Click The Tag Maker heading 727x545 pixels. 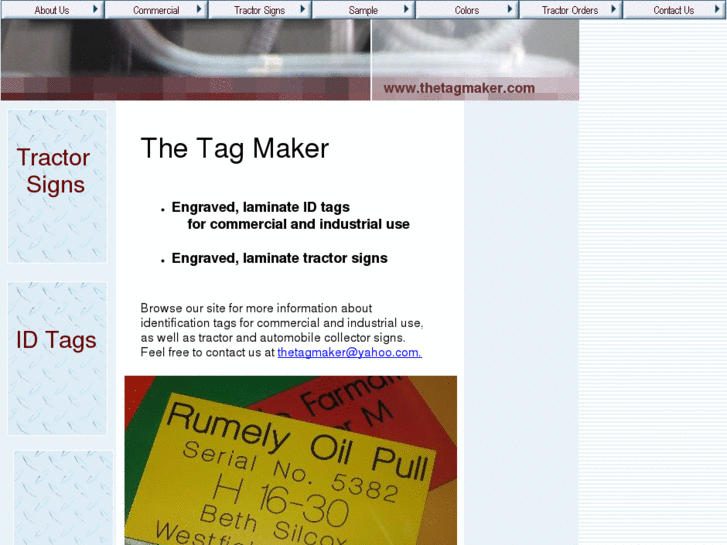coord(235,148)
